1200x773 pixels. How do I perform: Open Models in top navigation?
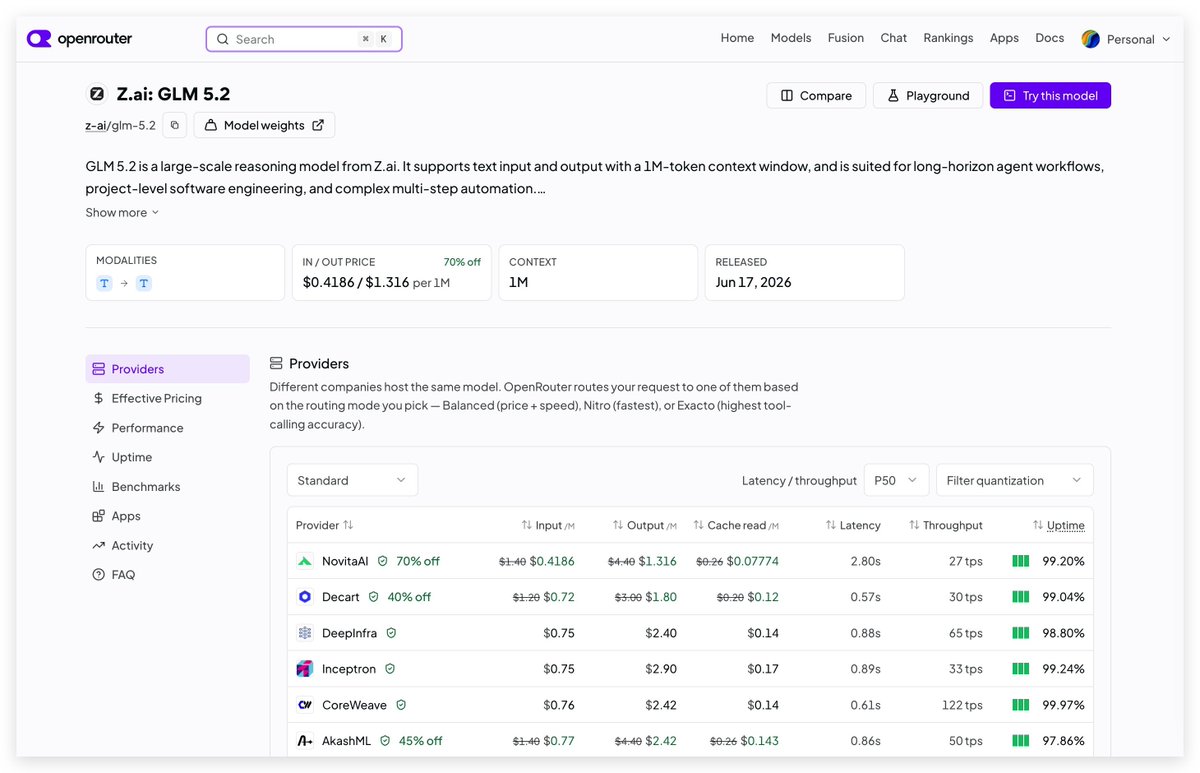tap(791, 38)
